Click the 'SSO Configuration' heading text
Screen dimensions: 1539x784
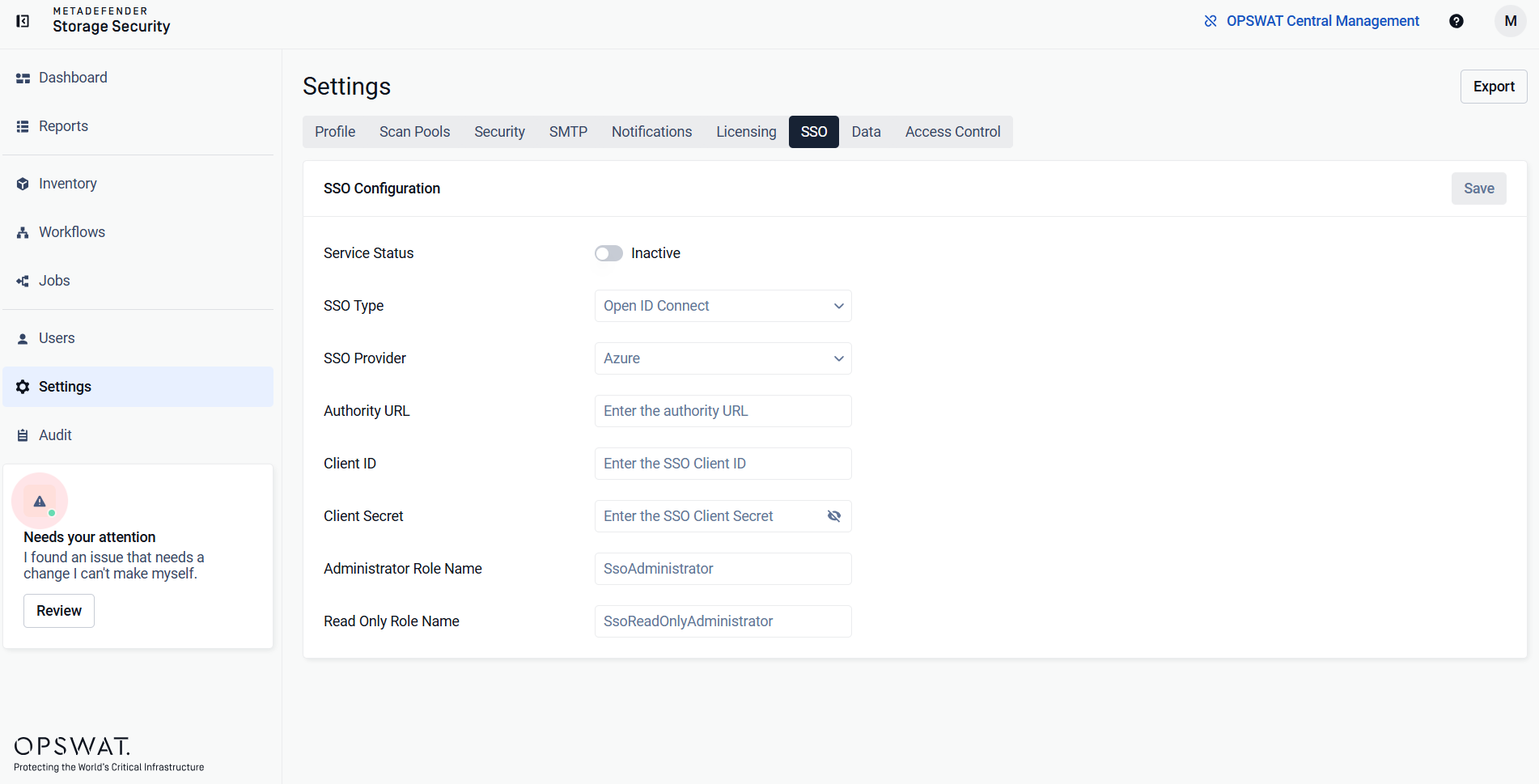tap(382, 189)
